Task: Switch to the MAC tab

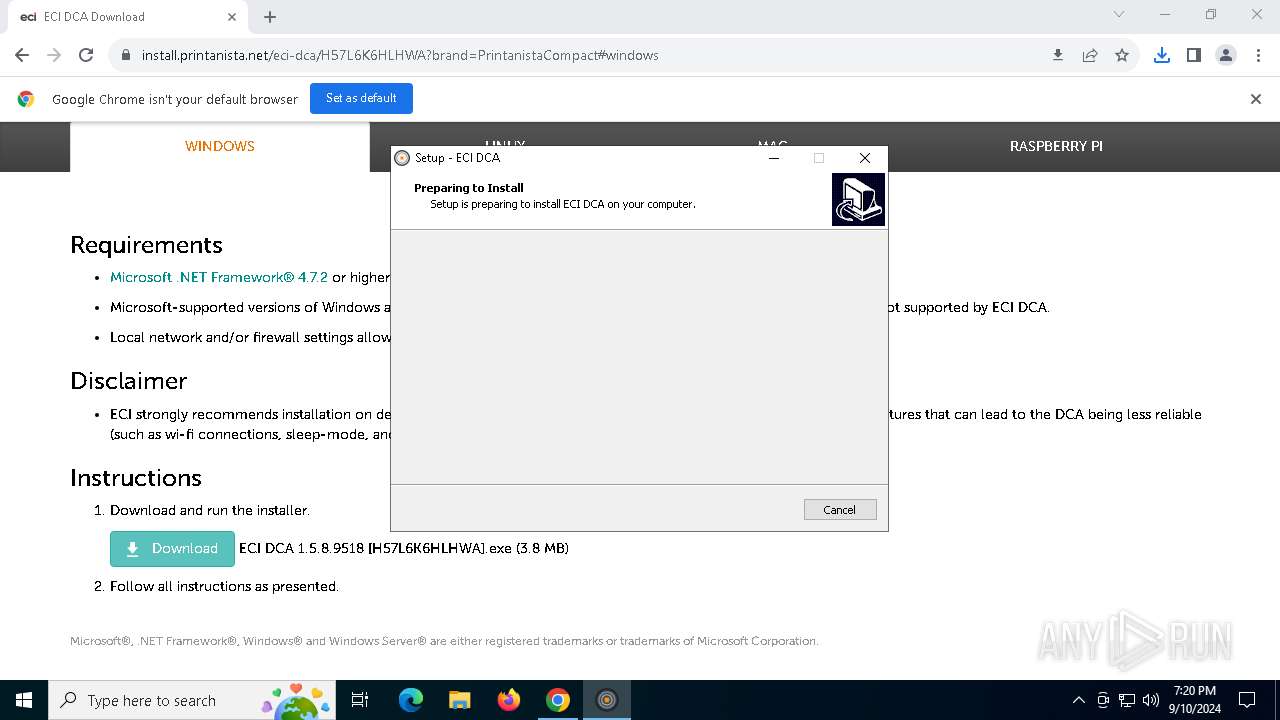Action: (x=772, y=143)
